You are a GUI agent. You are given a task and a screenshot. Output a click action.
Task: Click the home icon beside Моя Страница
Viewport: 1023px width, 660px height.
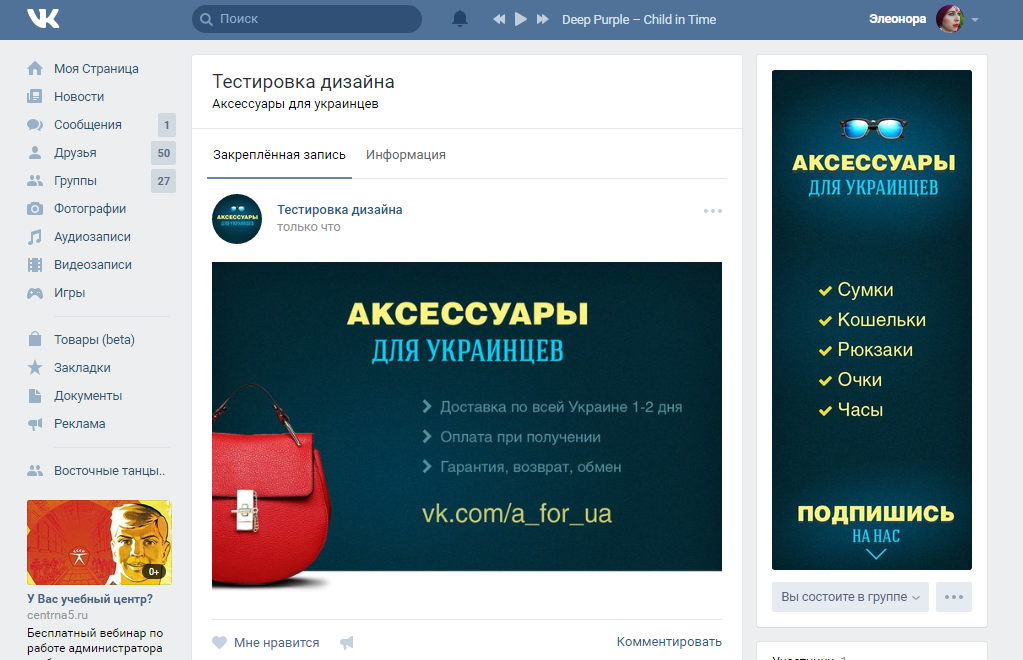[35, 68]
